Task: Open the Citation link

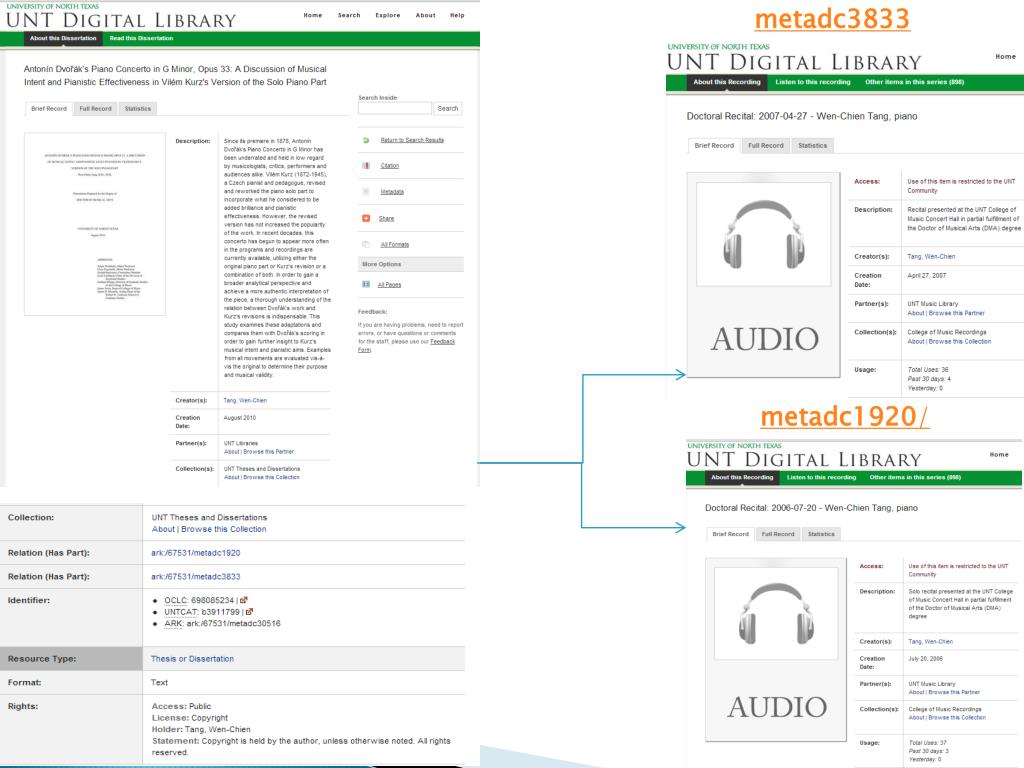Action: tap(390, 166)
